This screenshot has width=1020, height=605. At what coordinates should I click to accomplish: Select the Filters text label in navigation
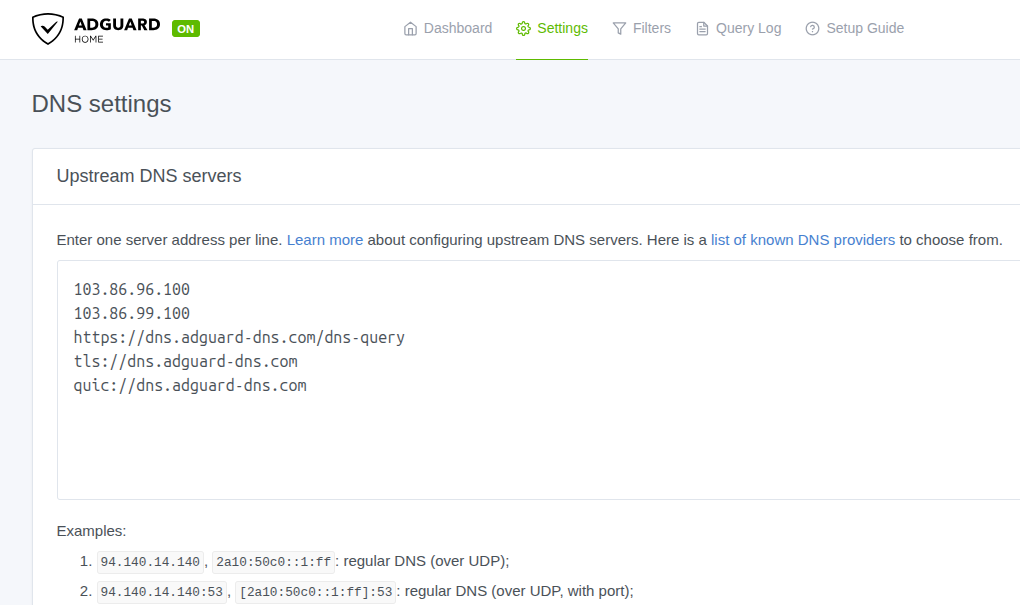coord(652,29)
